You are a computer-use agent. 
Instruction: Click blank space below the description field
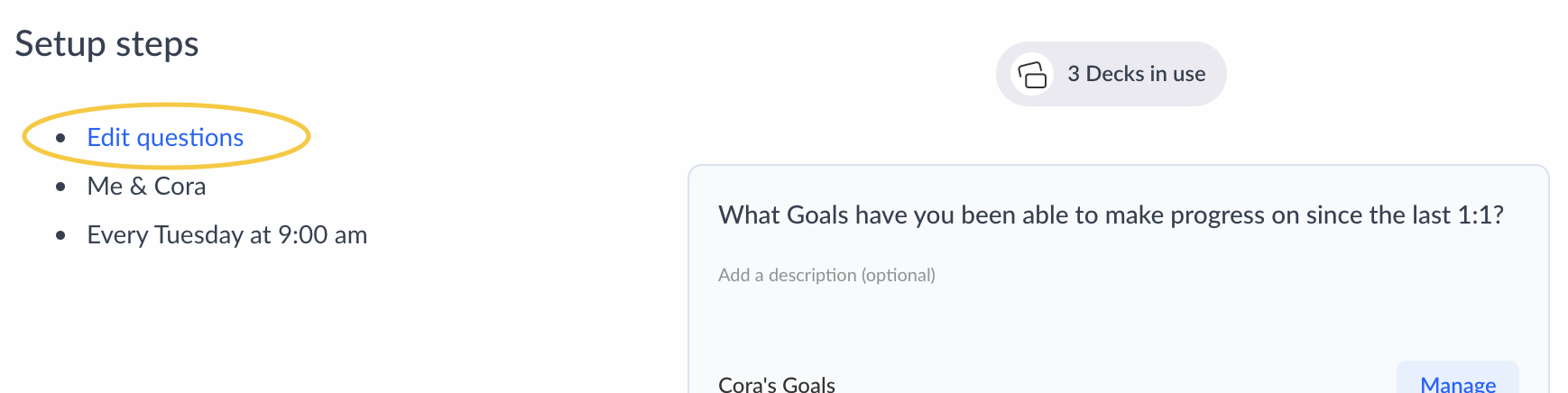point(992,324)
